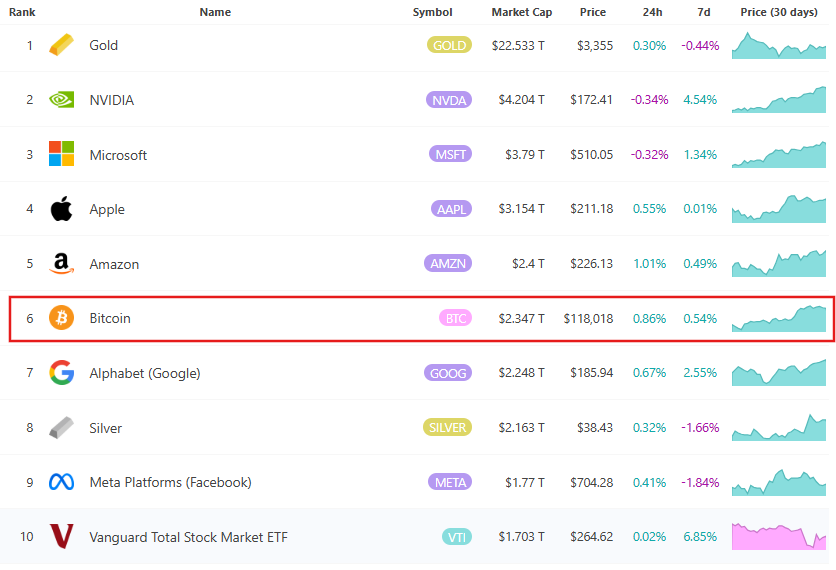The image size is (836, 570).
Task: Click the Silver bar icon
Action: pyautogui.click(x=61, y=428)
